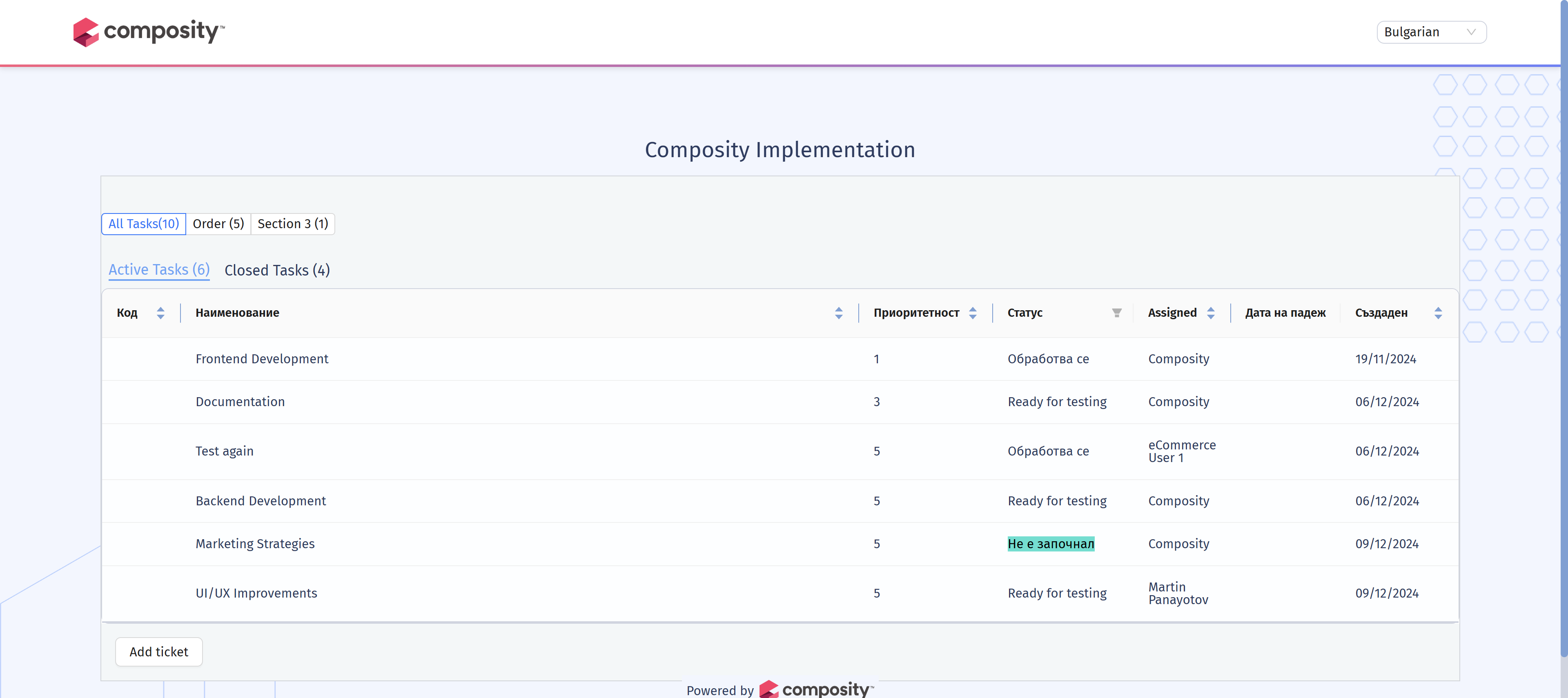This screenshot has width=1568, height=698.
Task: Switch to the Active Tasks (6) tab
Action: tap(159, 269)
